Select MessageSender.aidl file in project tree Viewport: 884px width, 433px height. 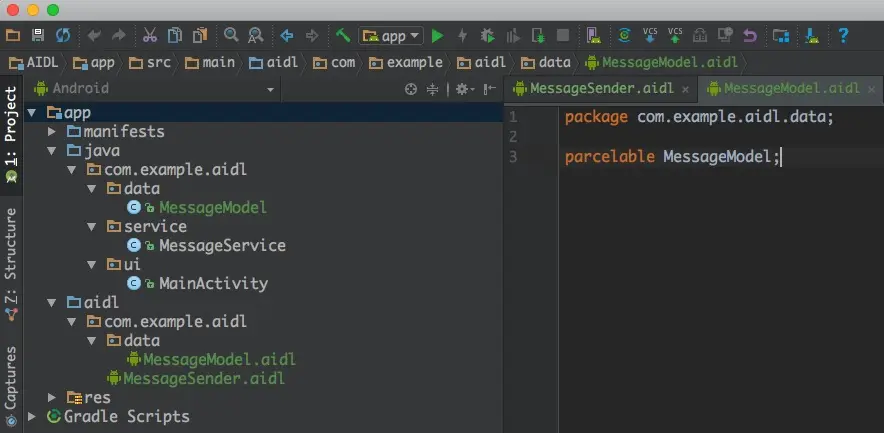click(204, 378)
